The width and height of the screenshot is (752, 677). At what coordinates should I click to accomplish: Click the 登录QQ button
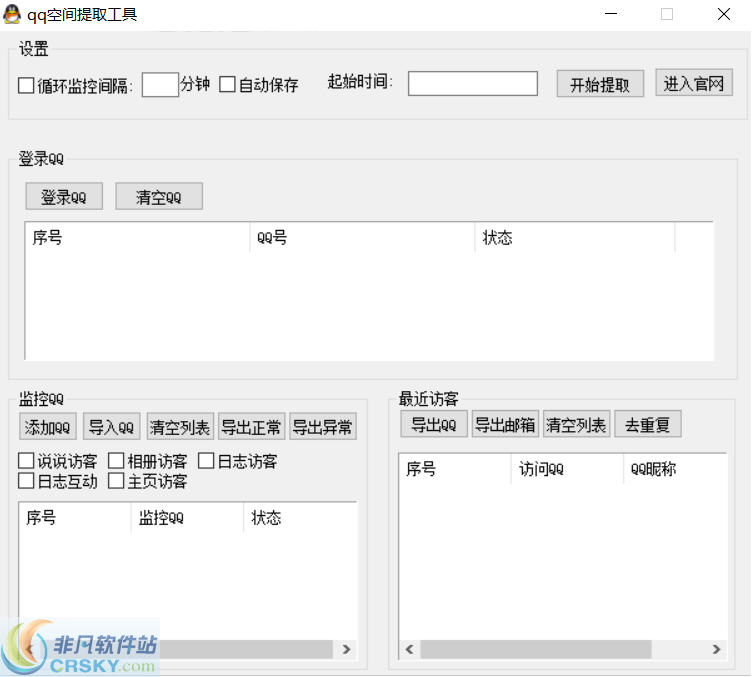pyautogui.click(x=64, y=196)
